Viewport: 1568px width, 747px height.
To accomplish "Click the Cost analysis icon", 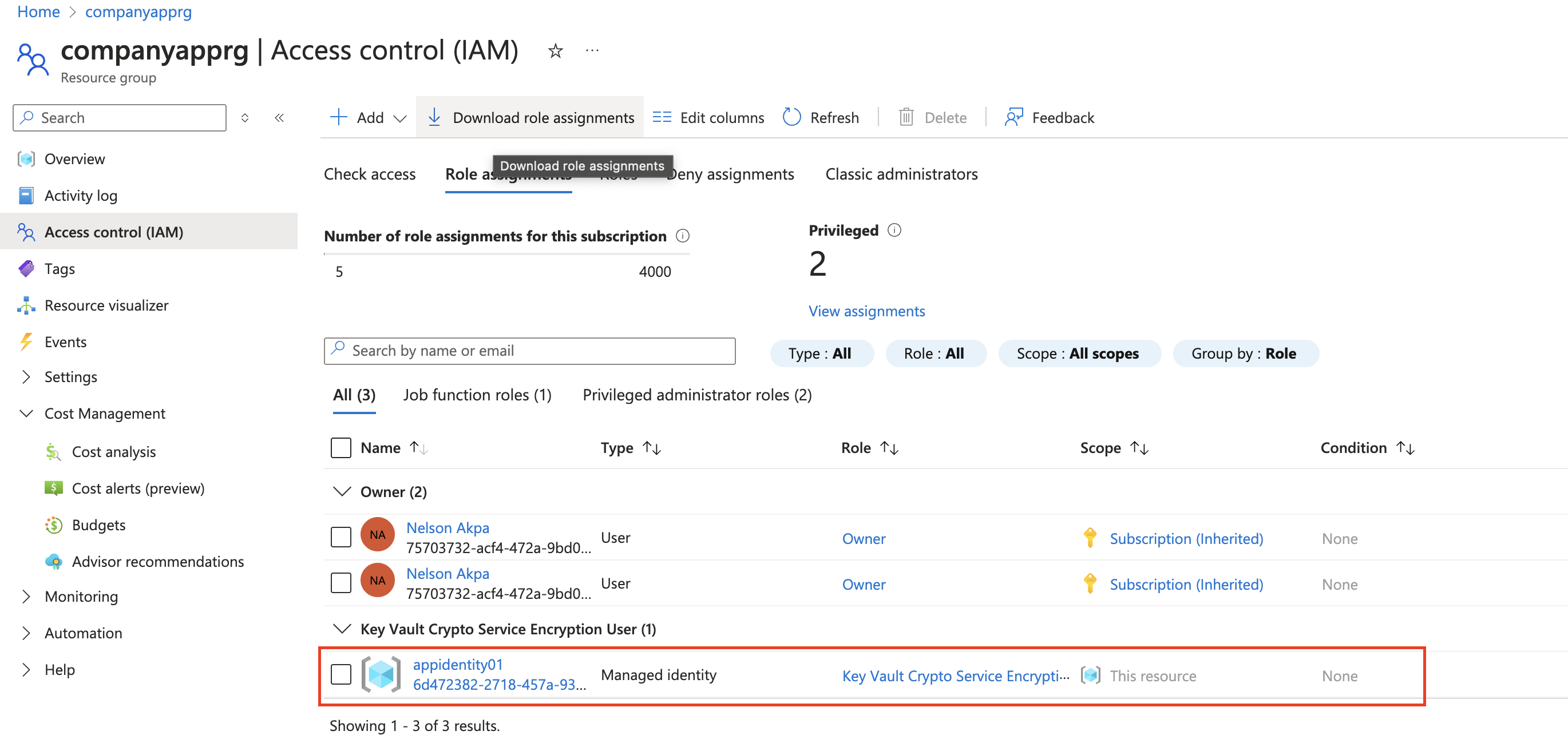I will (54, 451).
